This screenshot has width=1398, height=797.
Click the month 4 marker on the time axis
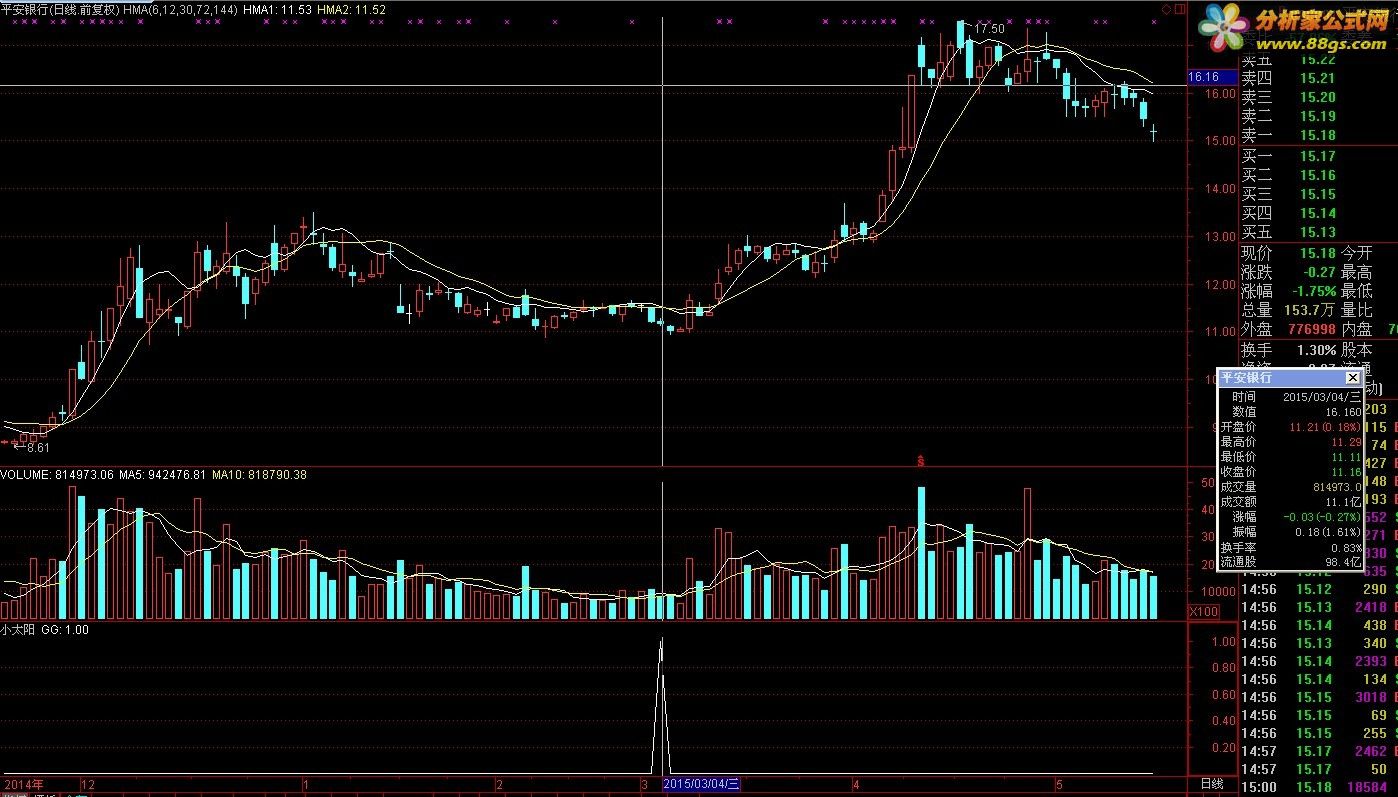point(856,784)
